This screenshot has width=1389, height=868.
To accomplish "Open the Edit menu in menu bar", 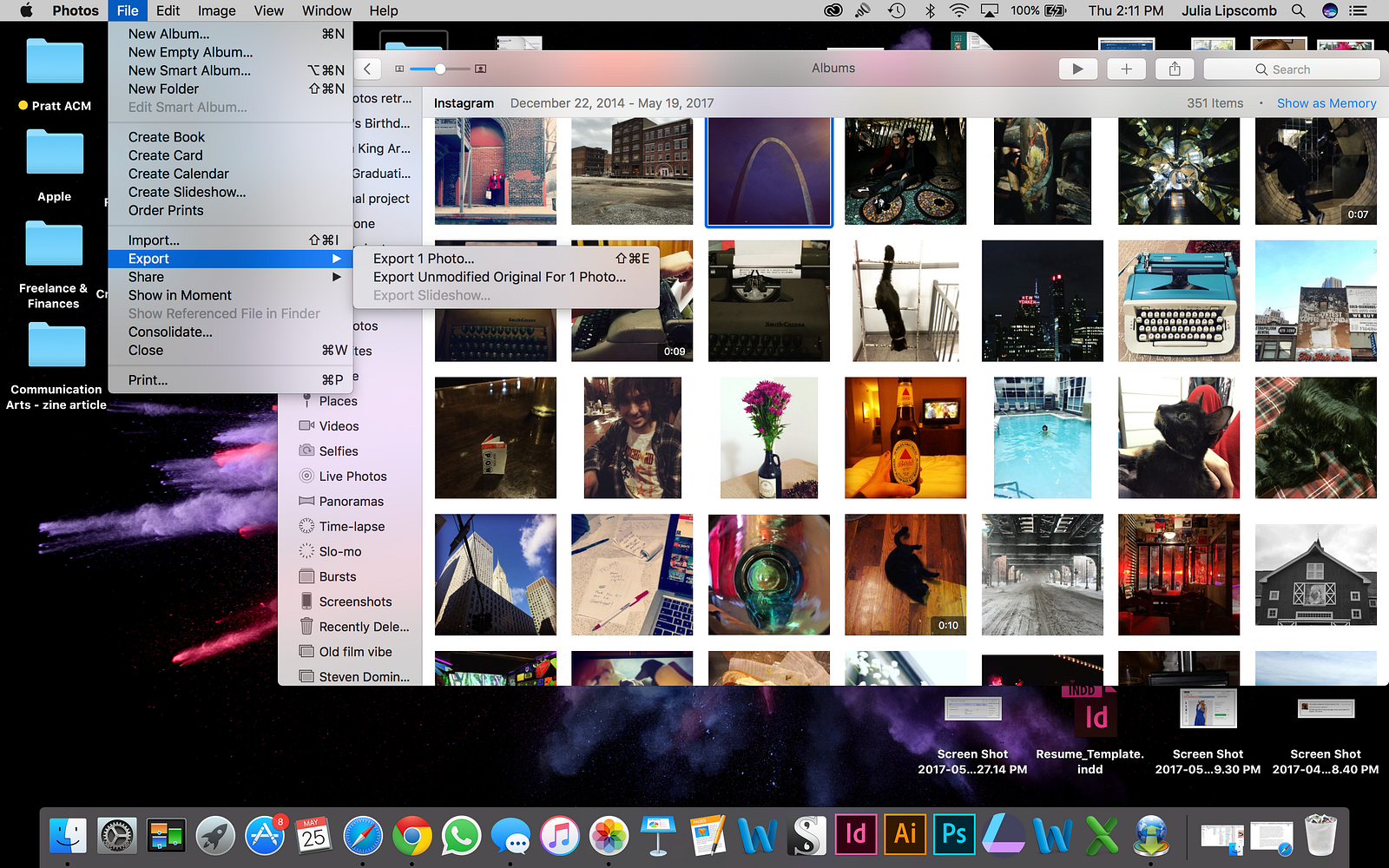I will click(168, 10).
